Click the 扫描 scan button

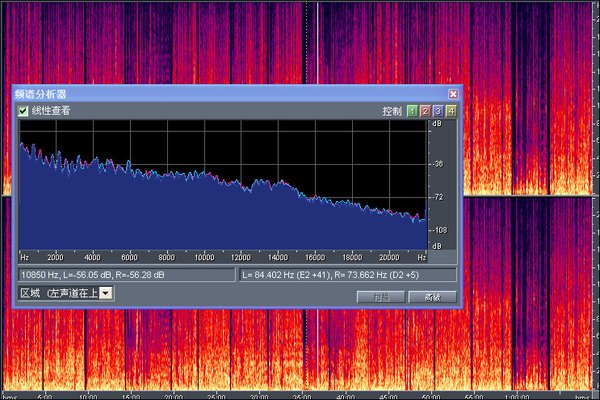[x=380, y=297]
